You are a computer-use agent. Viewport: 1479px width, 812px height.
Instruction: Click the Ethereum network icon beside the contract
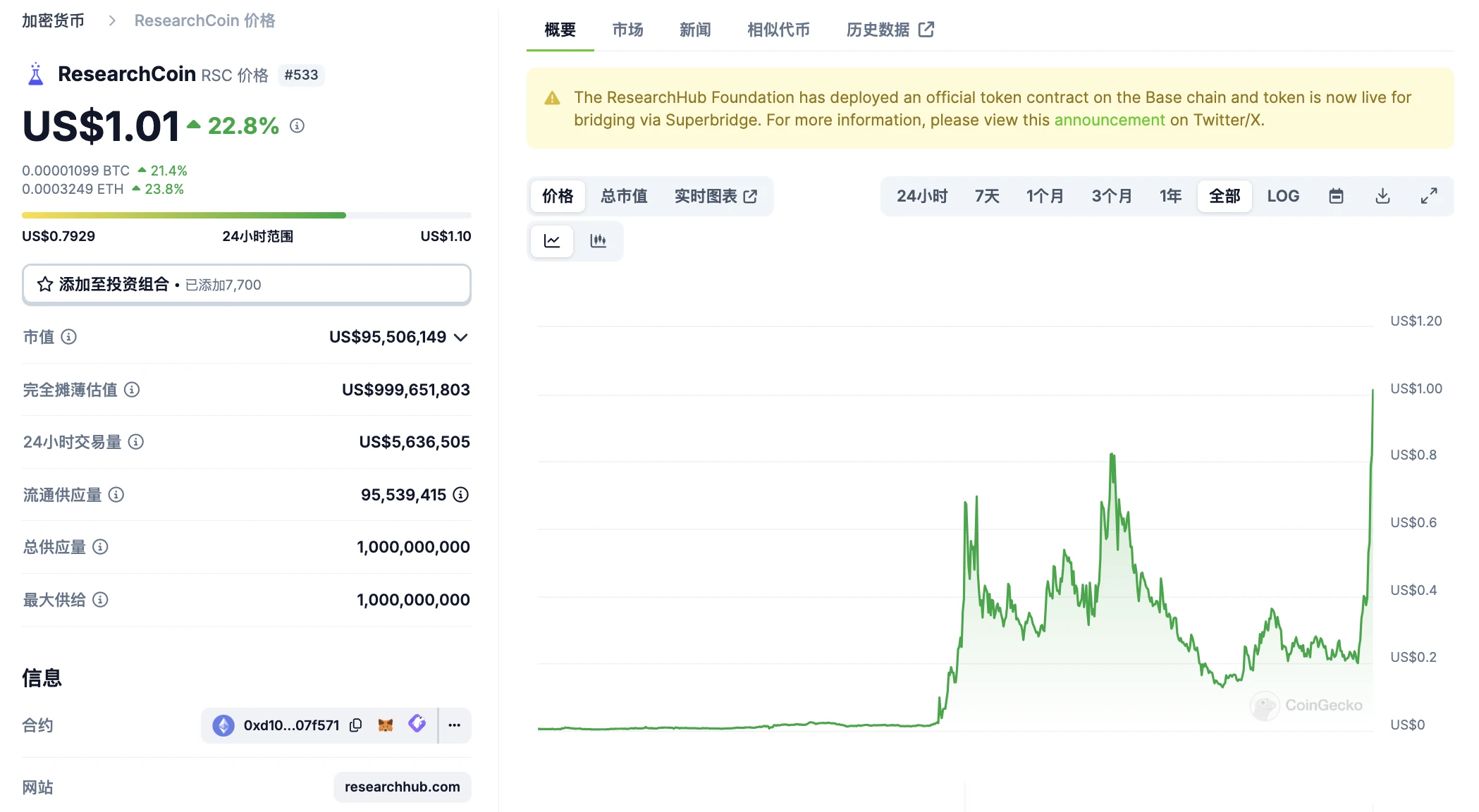coord(223,725)
